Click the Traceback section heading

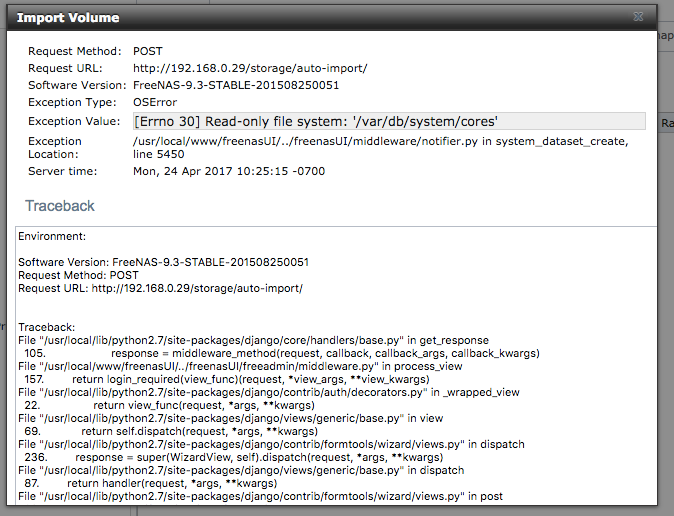pyautogui.click(x=60, y=206)
